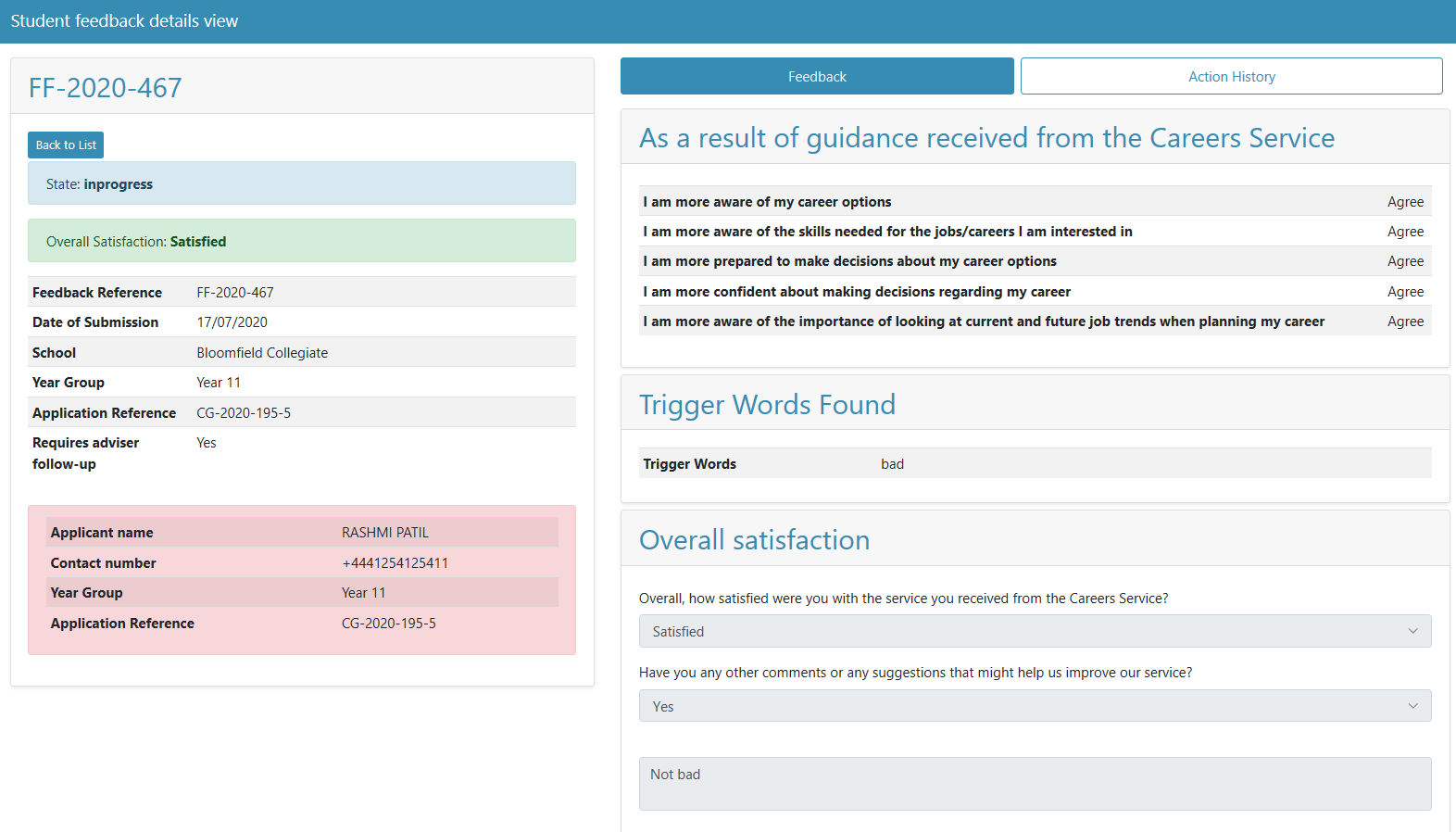1456x832 pixels.
Task: Click the State: inprogress banner
Action: pyautogui.click(x=301, y=183)
